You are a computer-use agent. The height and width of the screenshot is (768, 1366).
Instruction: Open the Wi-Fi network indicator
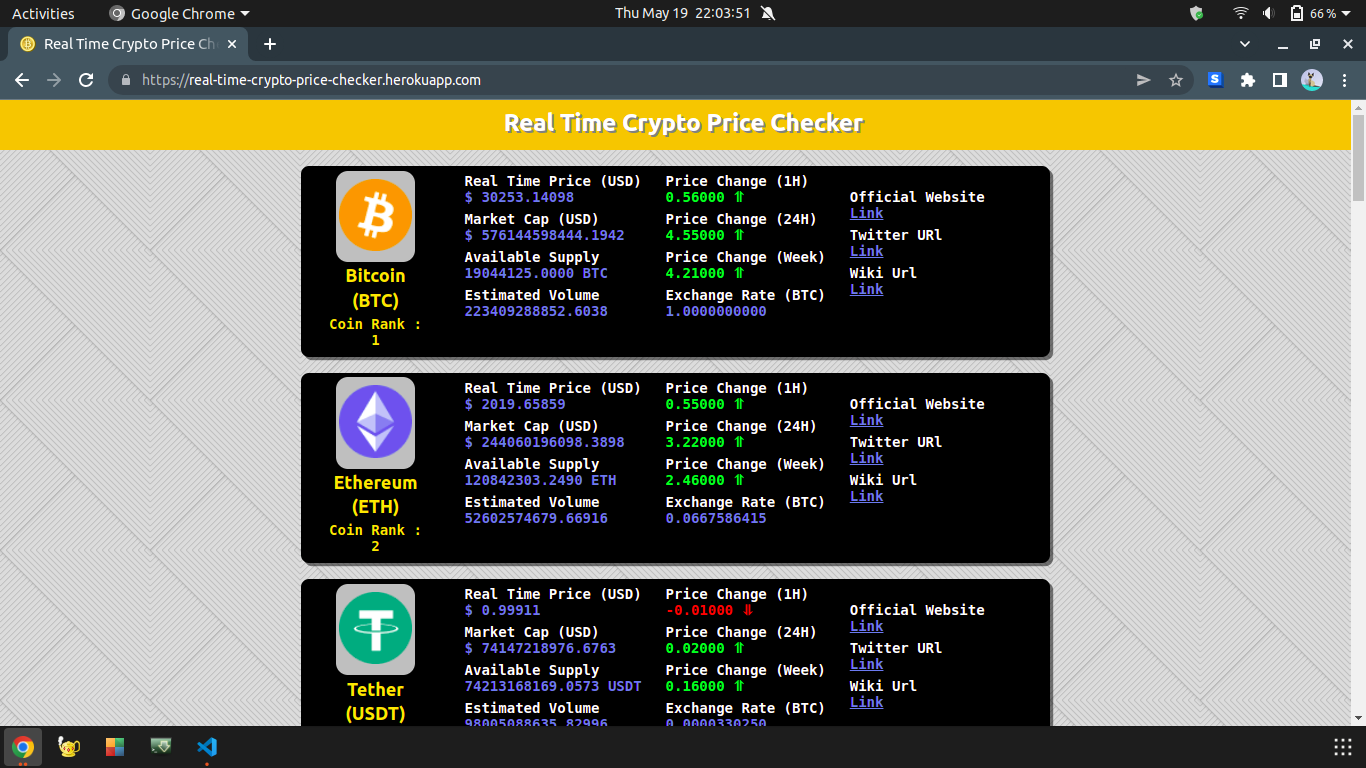coord(1241,13)
